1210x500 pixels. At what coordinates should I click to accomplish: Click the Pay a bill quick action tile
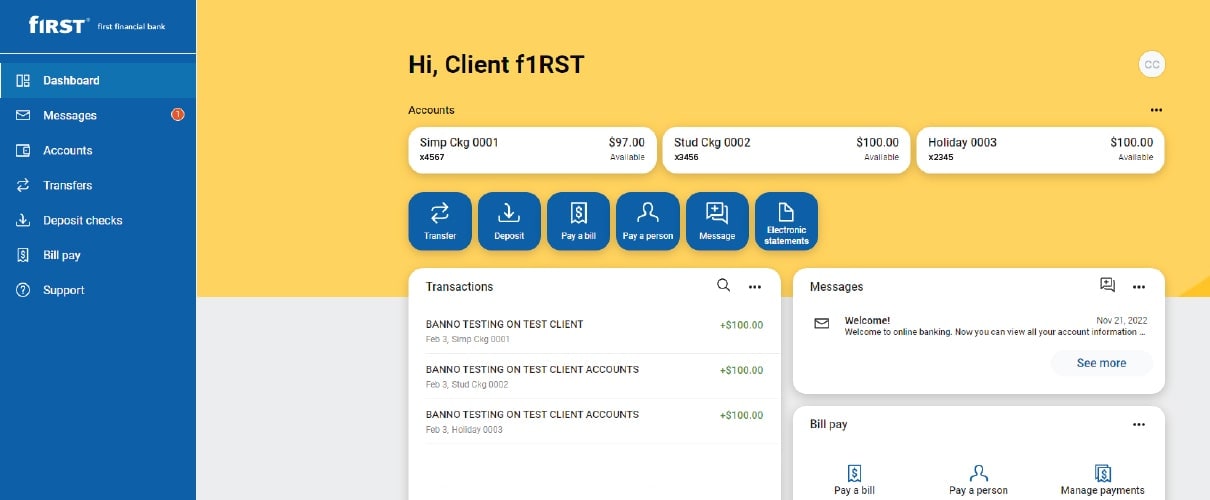pyautogui.click(x=578, y=221)
